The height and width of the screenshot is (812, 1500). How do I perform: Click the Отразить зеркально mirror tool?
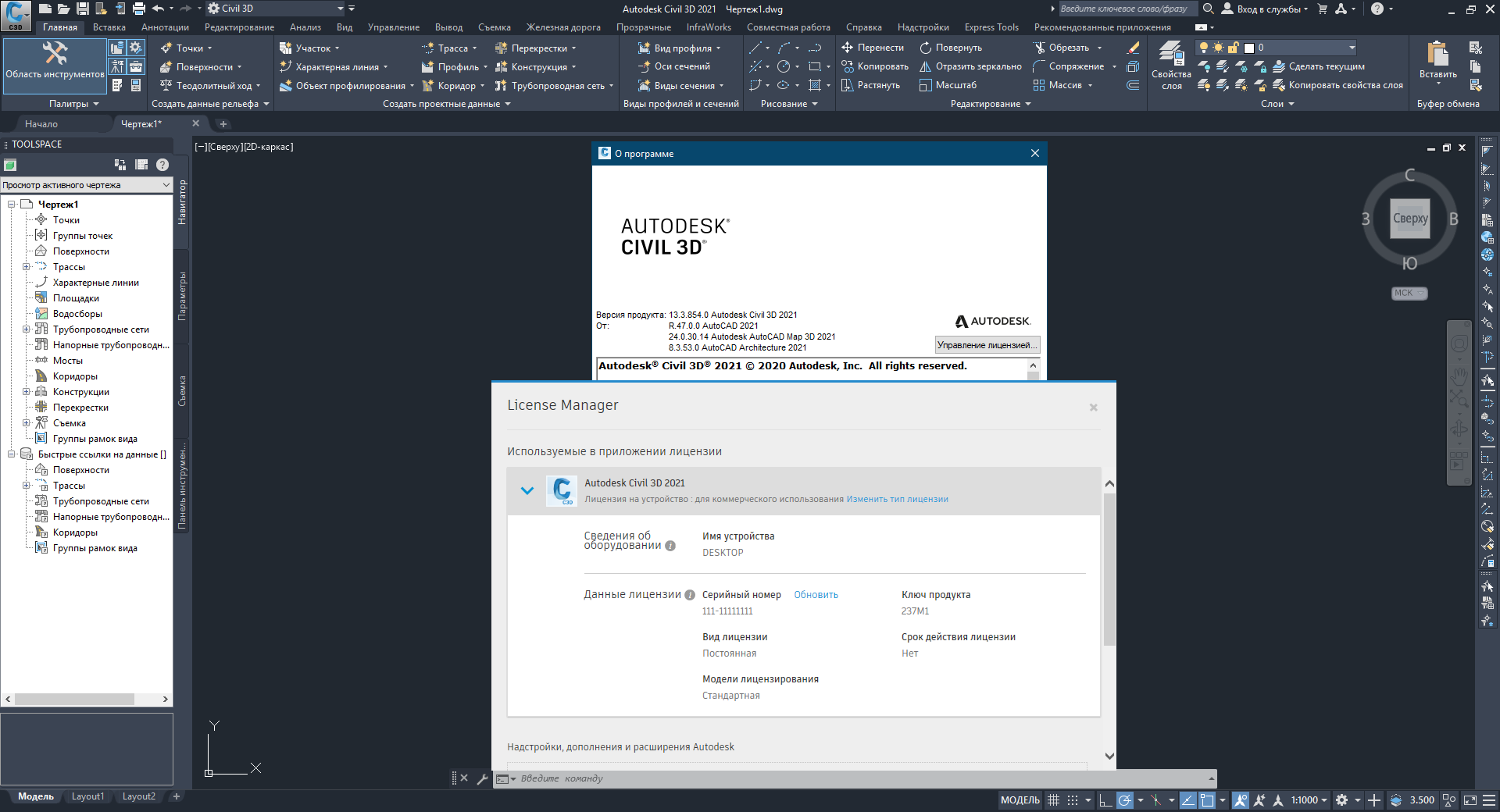971,66
